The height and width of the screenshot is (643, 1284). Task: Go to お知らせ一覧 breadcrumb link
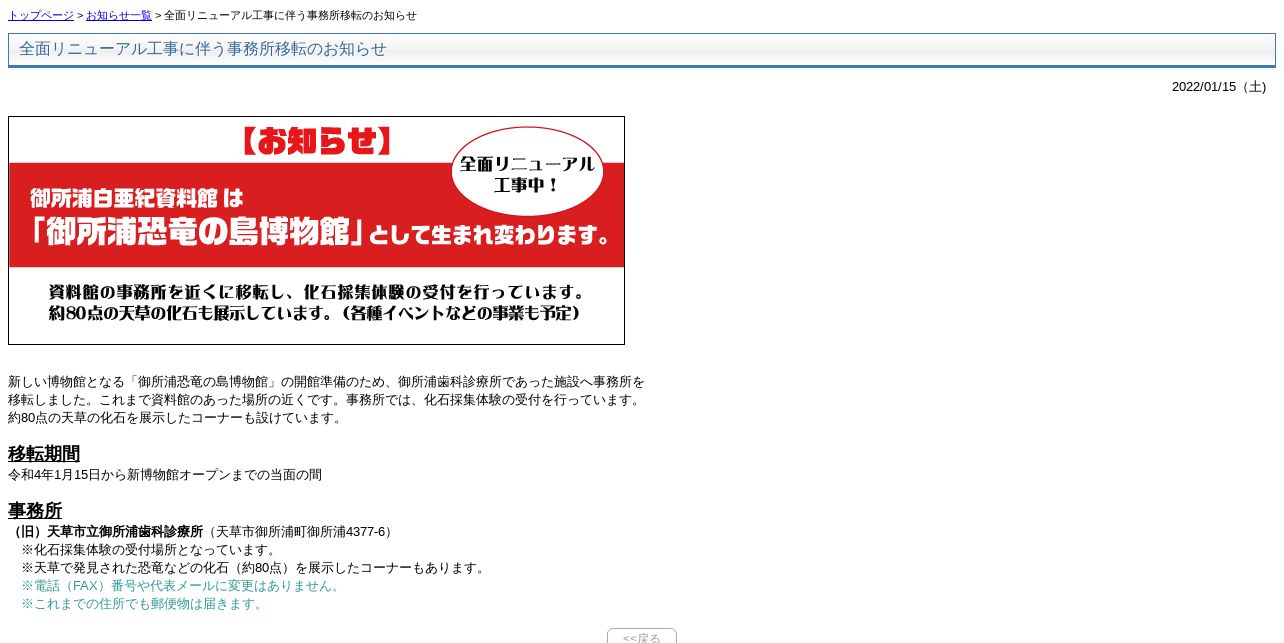click(119, 16)
